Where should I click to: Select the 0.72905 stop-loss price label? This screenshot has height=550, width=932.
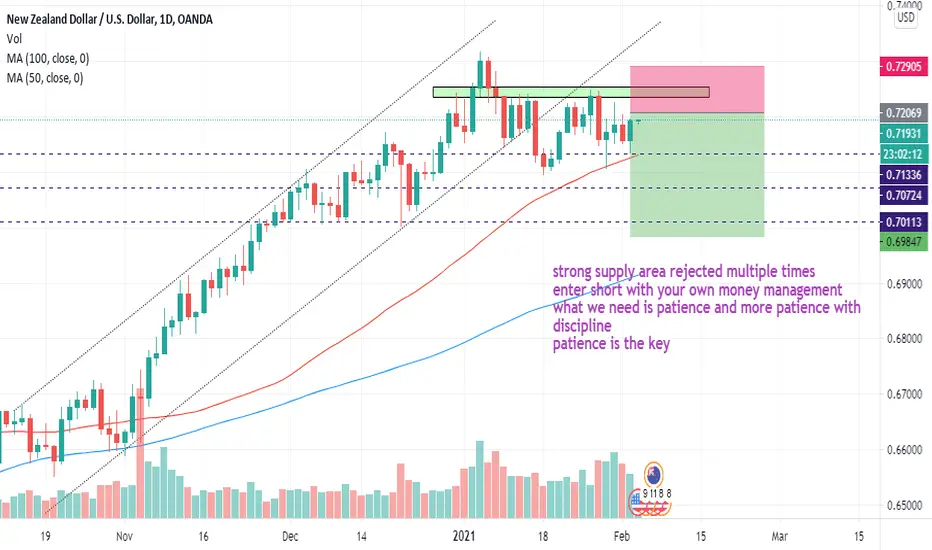pos(903,67)
